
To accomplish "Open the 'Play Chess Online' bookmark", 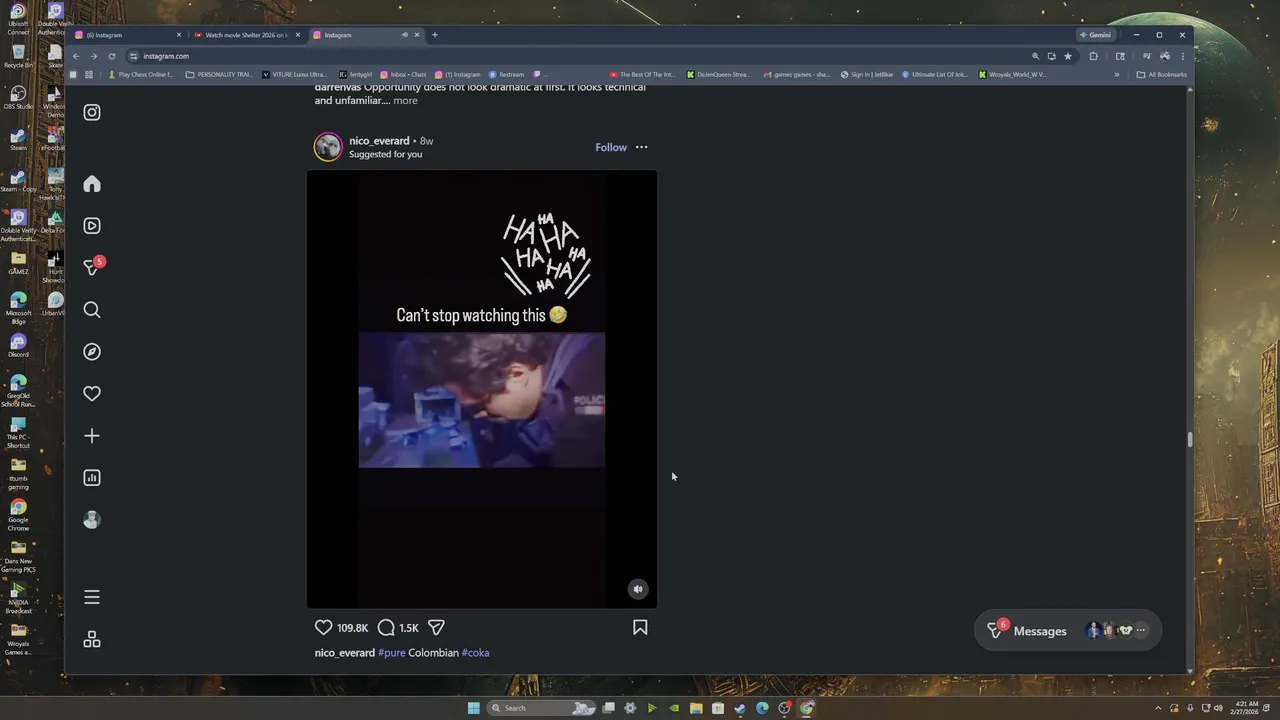I will 140,74.
